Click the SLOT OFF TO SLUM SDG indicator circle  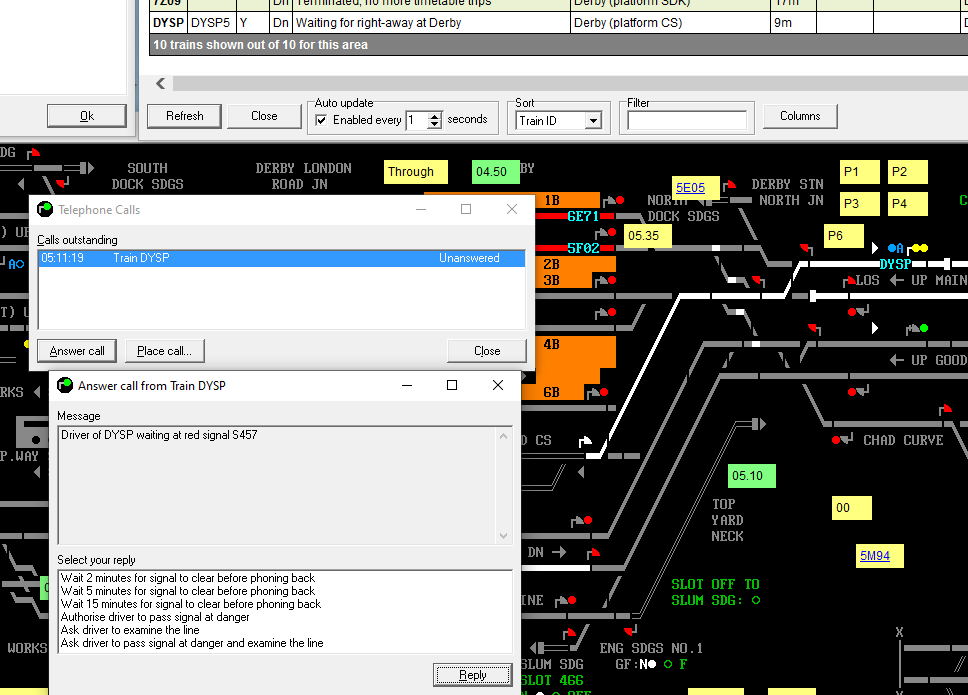(x=756, y=600)
